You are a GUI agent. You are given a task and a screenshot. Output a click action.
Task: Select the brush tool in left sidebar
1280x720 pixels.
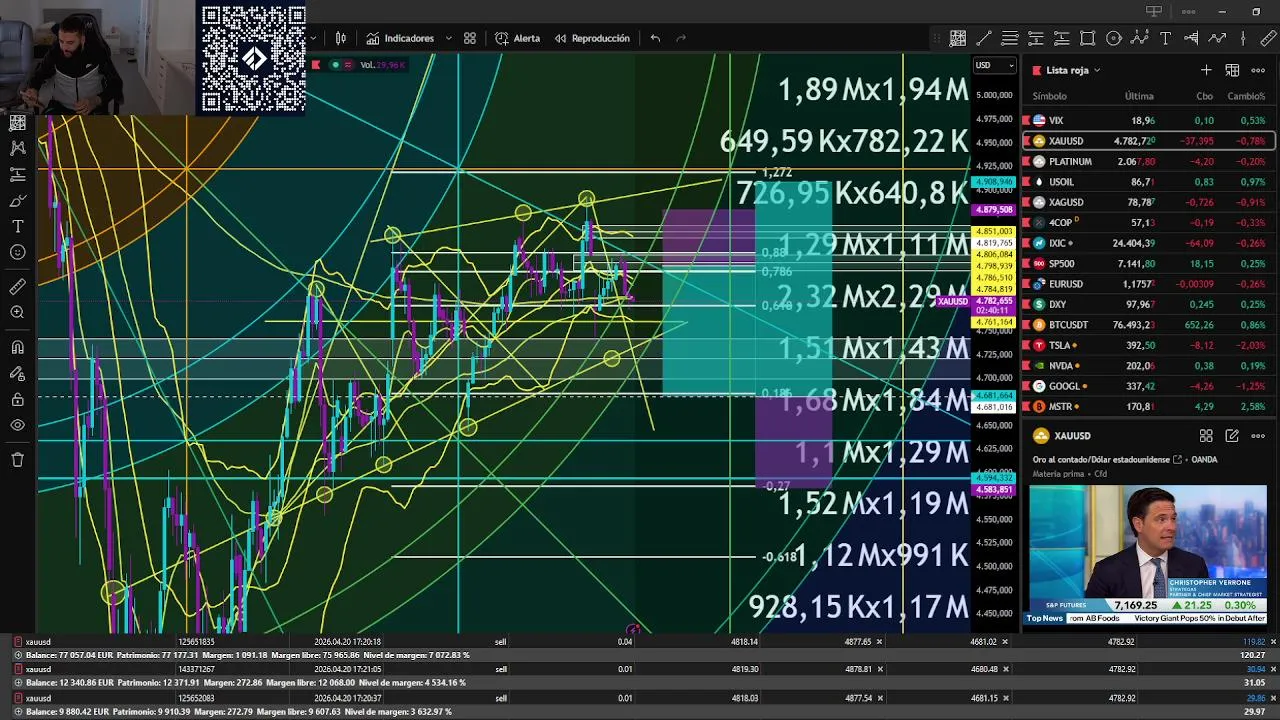point(17,200)
